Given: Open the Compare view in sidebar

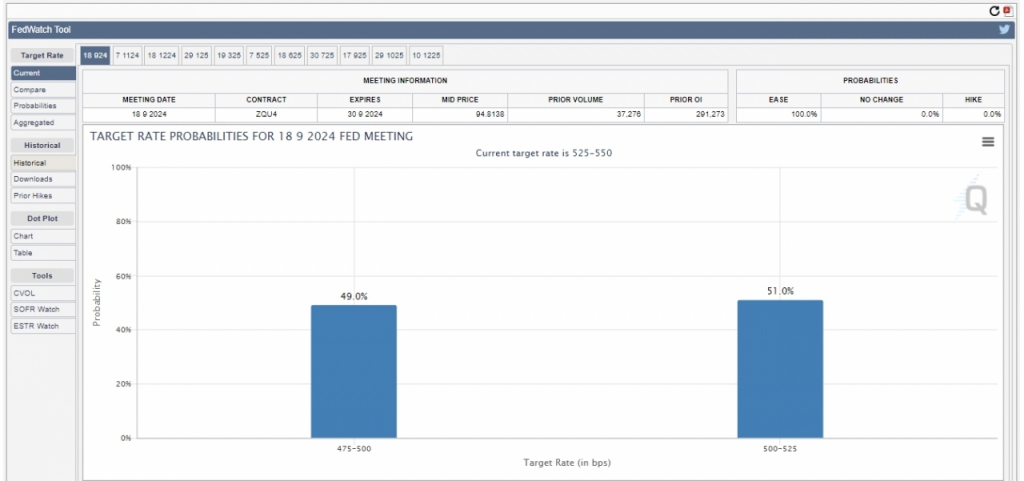Looking at the screenshot, I should click(30, 90).
